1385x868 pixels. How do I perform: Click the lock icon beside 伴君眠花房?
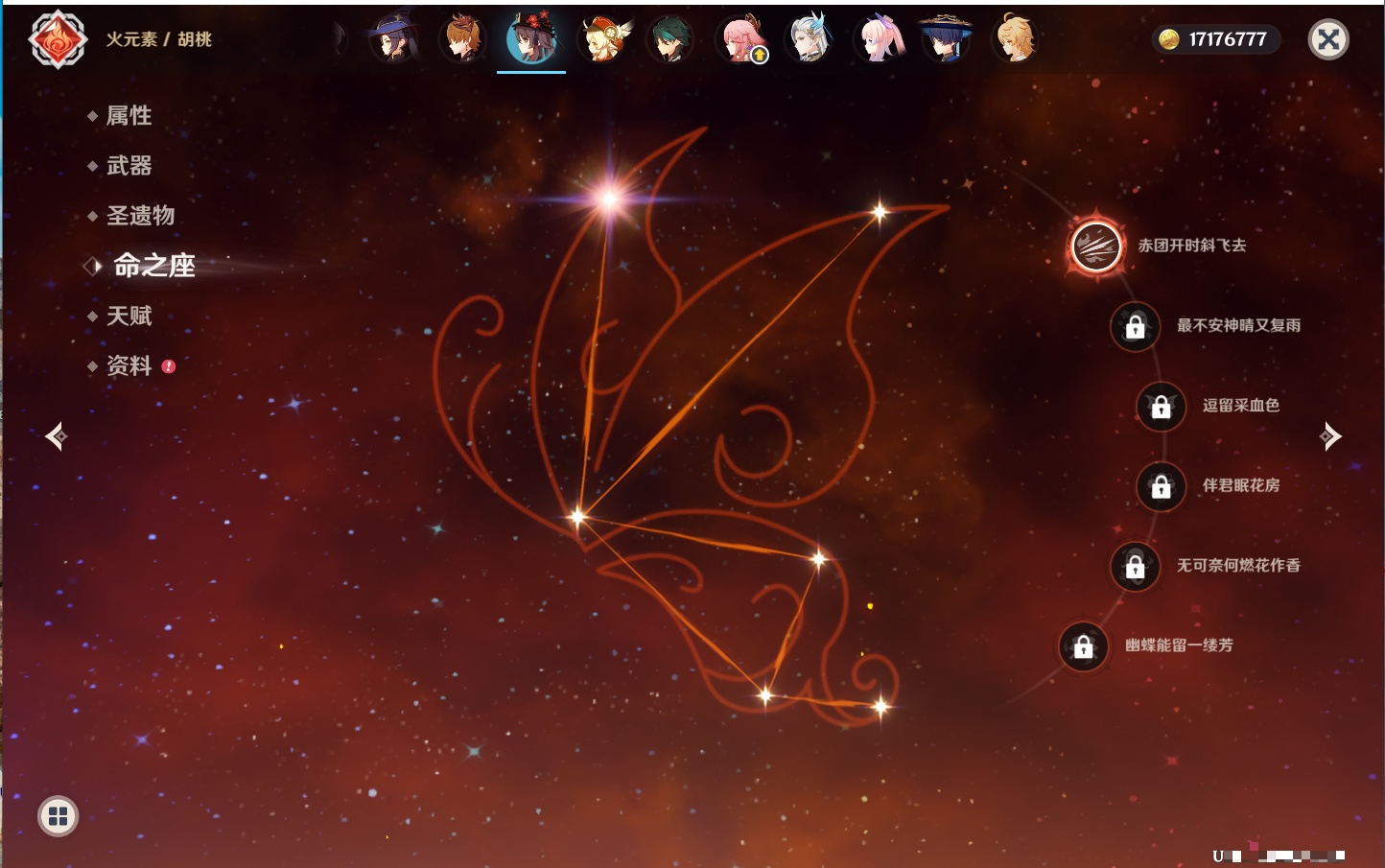(x=1161, y=486)
